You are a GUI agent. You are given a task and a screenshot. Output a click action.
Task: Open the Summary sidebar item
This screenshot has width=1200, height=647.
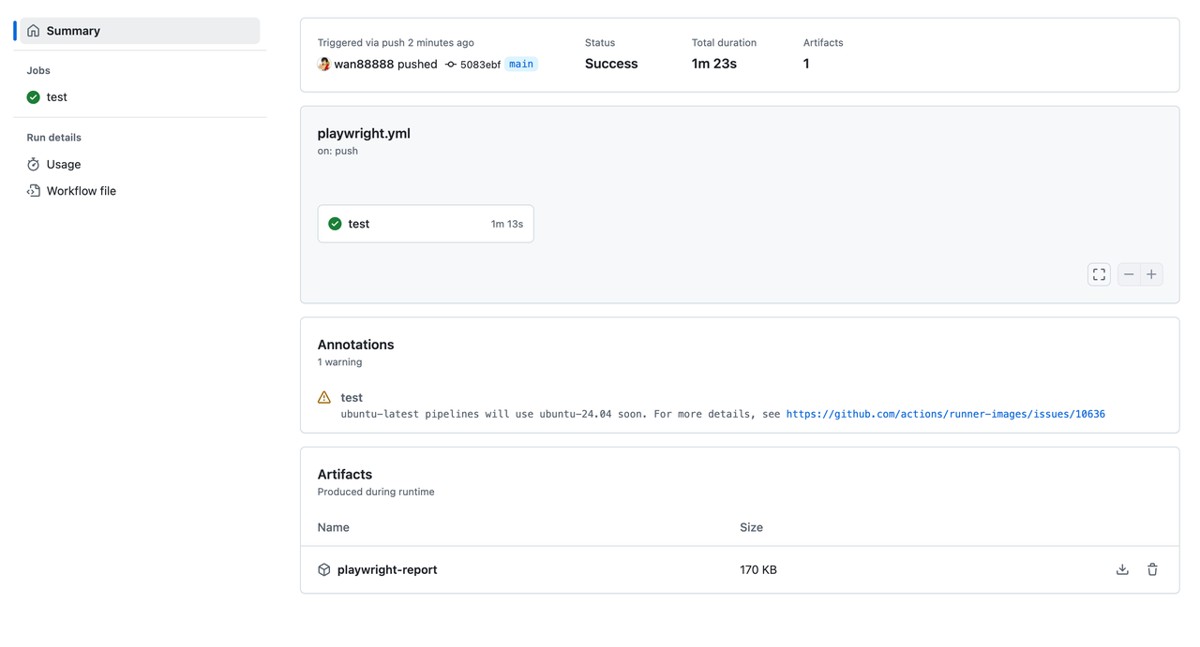(x=73, y=31)
